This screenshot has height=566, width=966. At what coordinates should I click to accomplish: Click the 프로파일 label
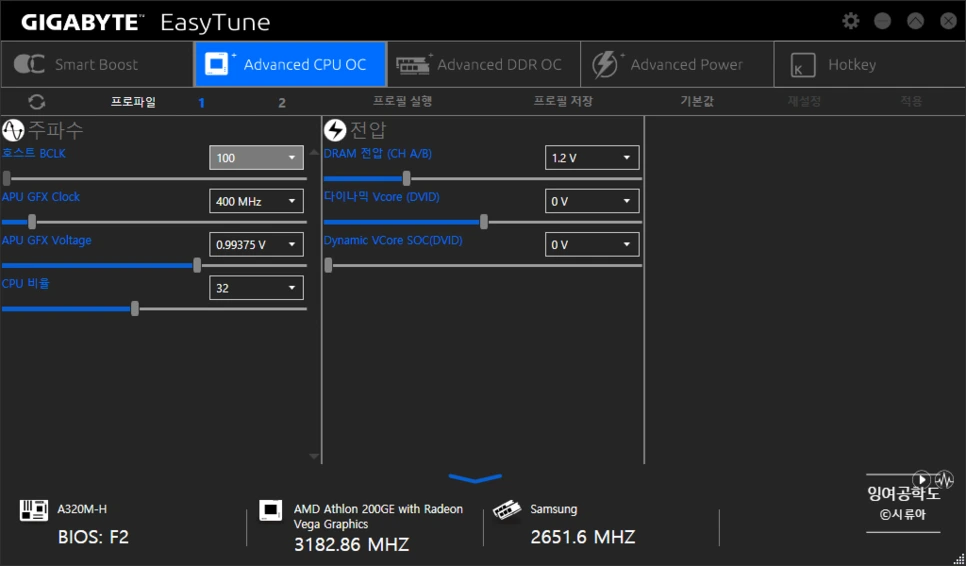point(133,102)
